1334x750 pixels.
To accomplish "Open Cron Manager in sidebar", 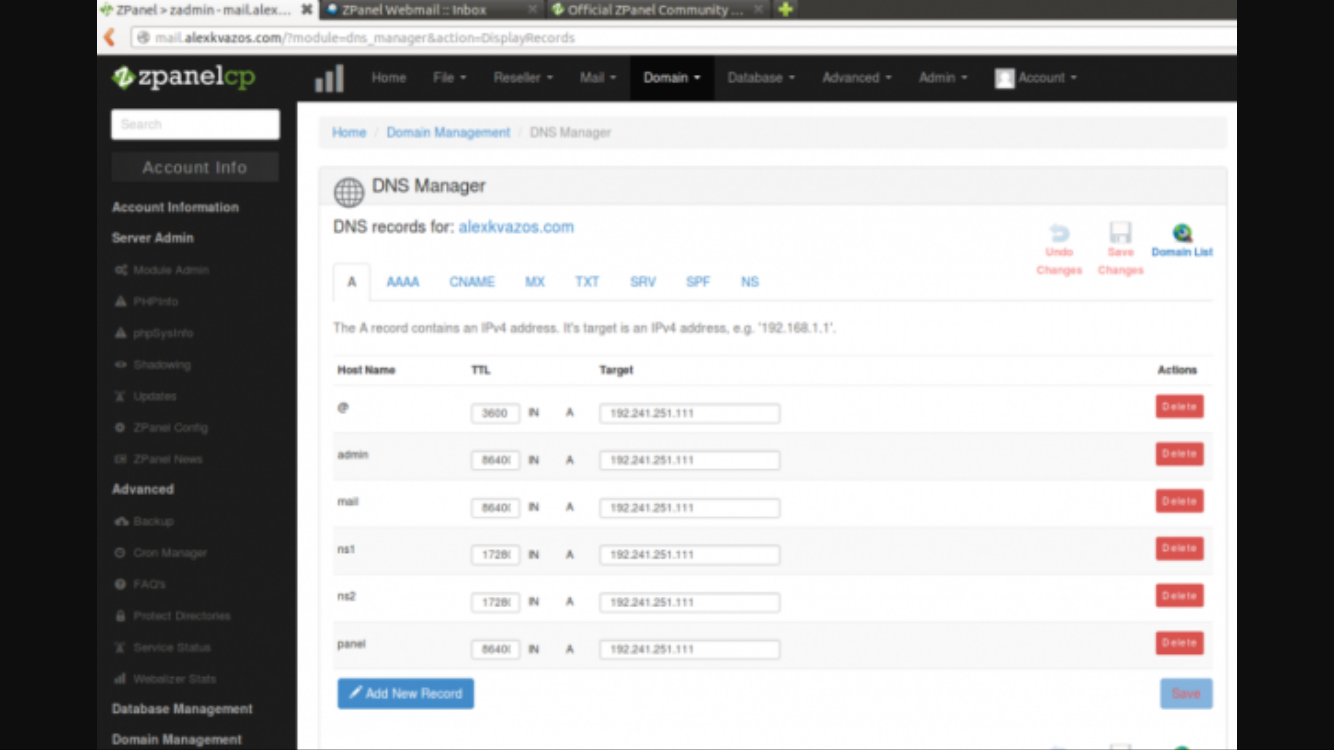I will click(x=161, y=553).
